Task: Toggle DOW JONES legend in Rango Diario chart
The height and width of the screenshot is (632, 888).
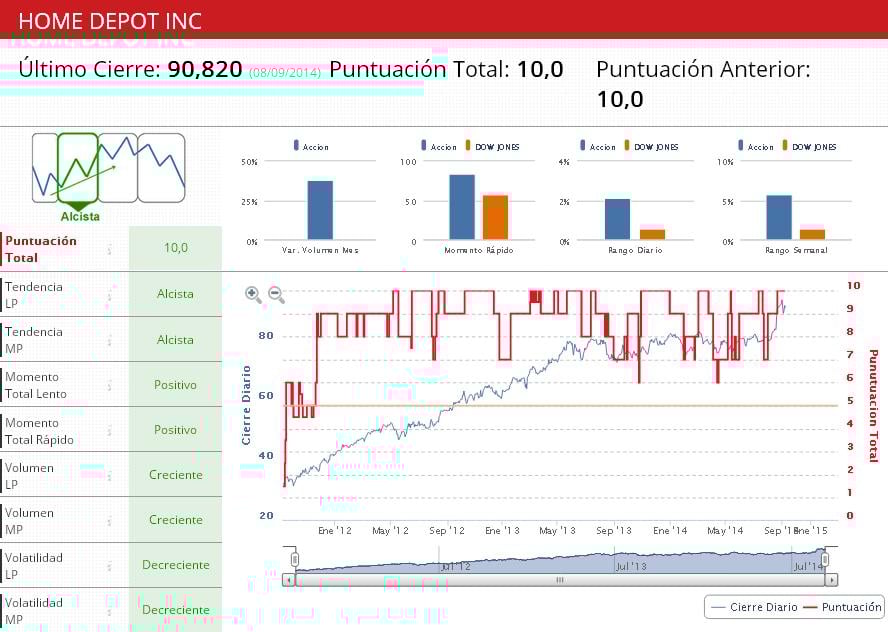Action: pos(651,146)
